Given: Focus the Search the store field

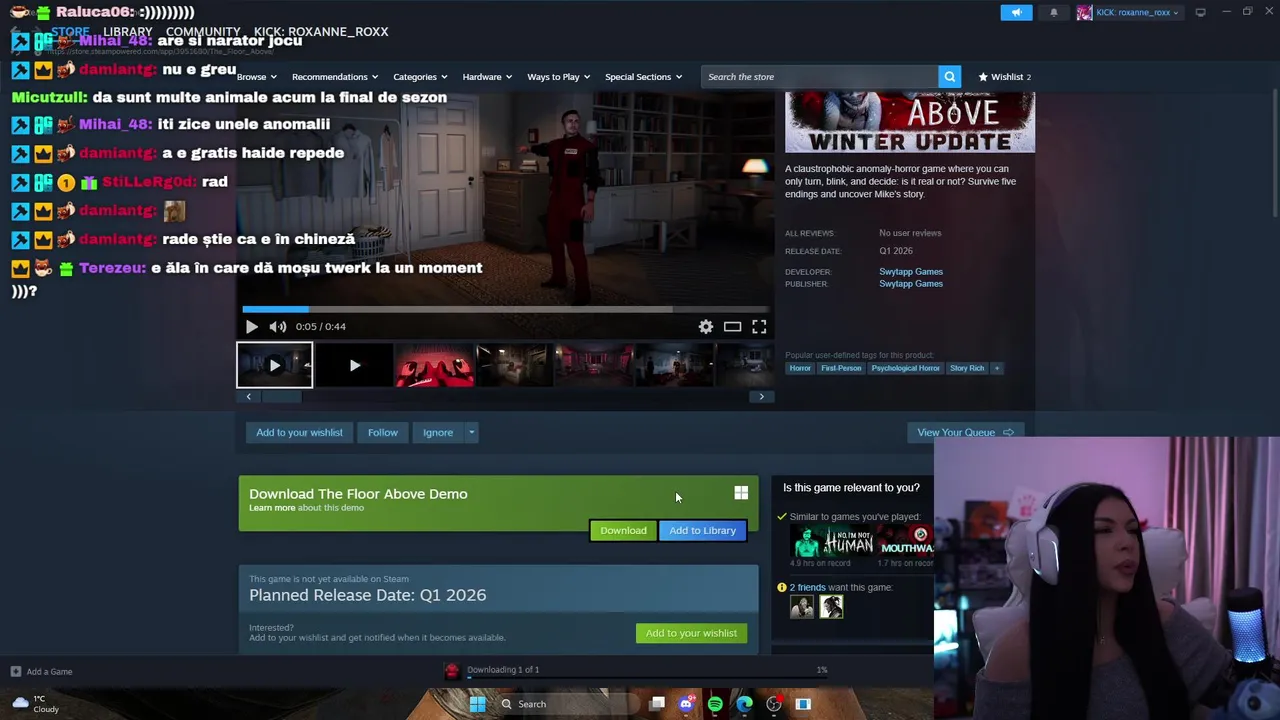Looking at the screenshot, I should [820, 76].
